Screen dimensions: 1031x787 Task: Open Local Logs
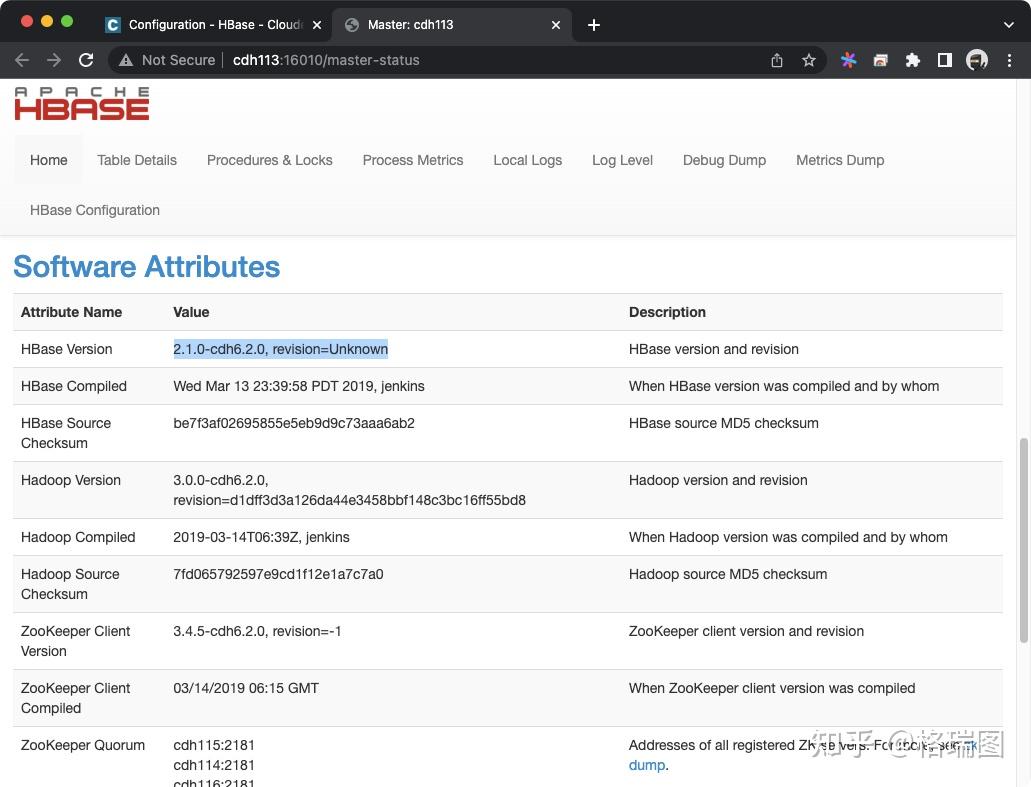[x=527, y=159]
